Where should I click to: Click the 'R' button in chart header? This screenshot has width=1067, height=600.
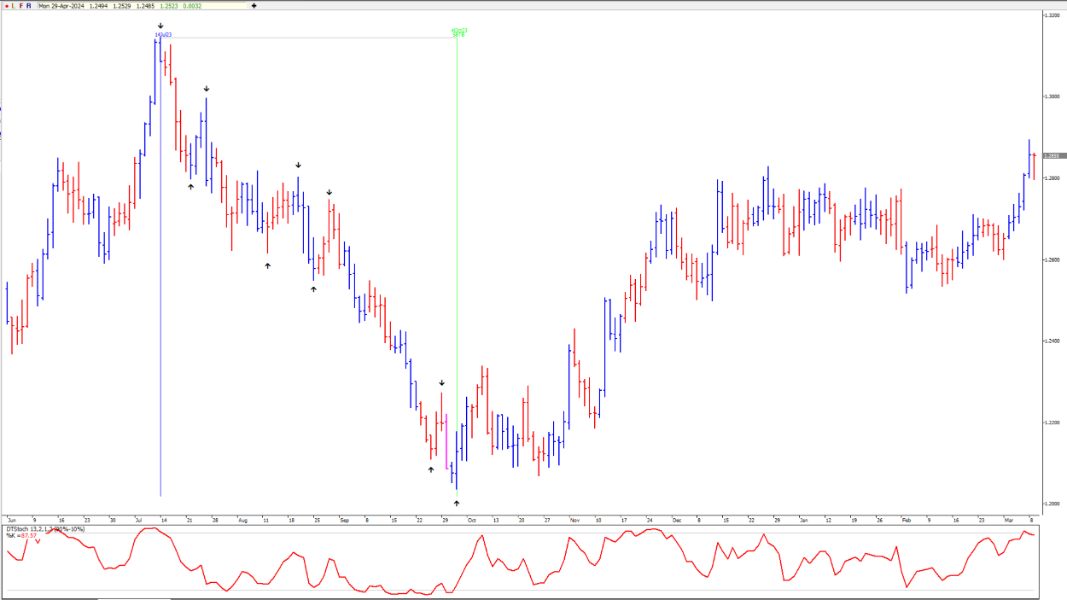29,5
